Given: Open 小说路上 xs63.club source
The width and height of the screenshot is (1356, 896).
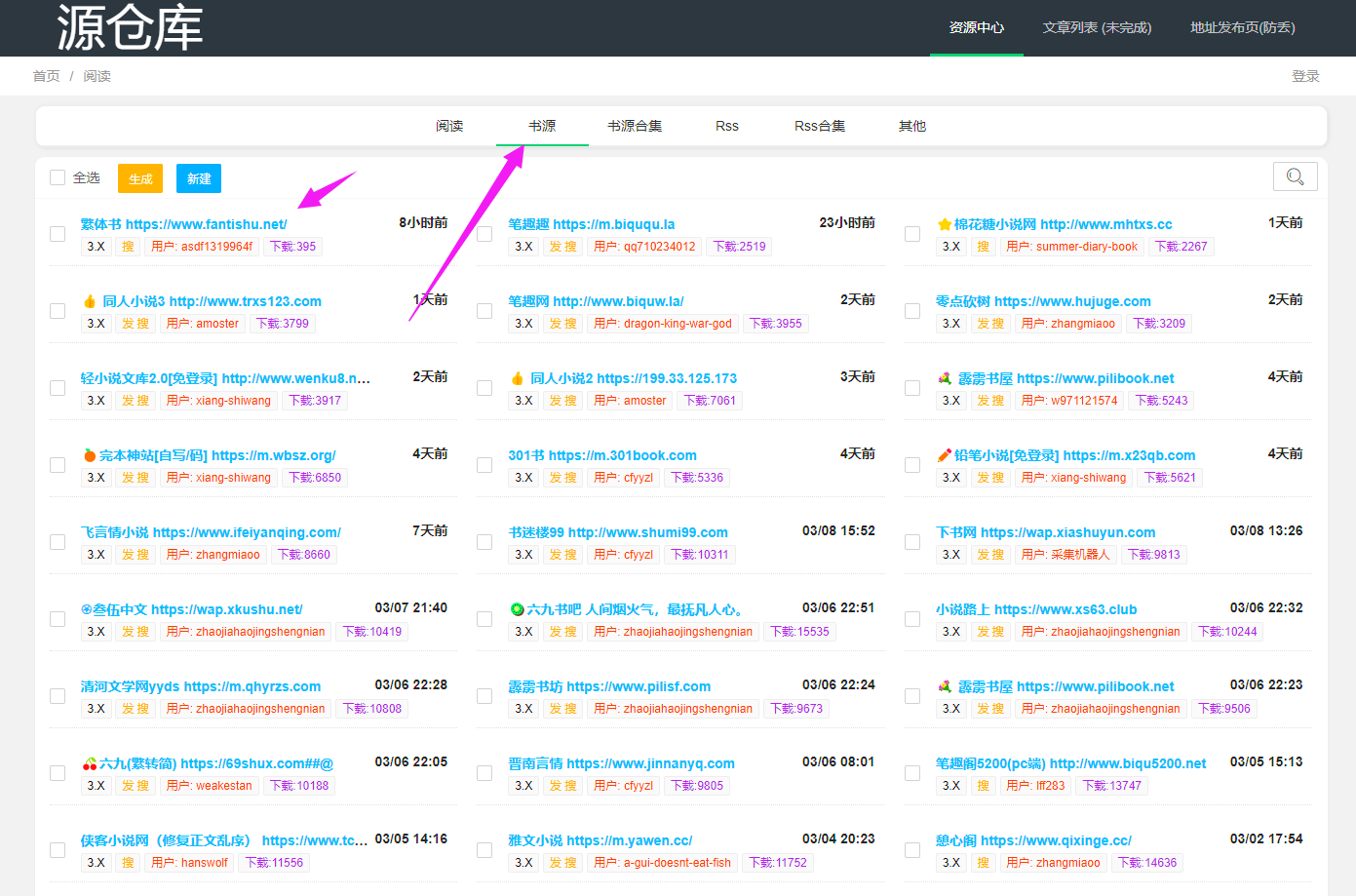Looking at the screenshot, I should [x=1036, y=609].
